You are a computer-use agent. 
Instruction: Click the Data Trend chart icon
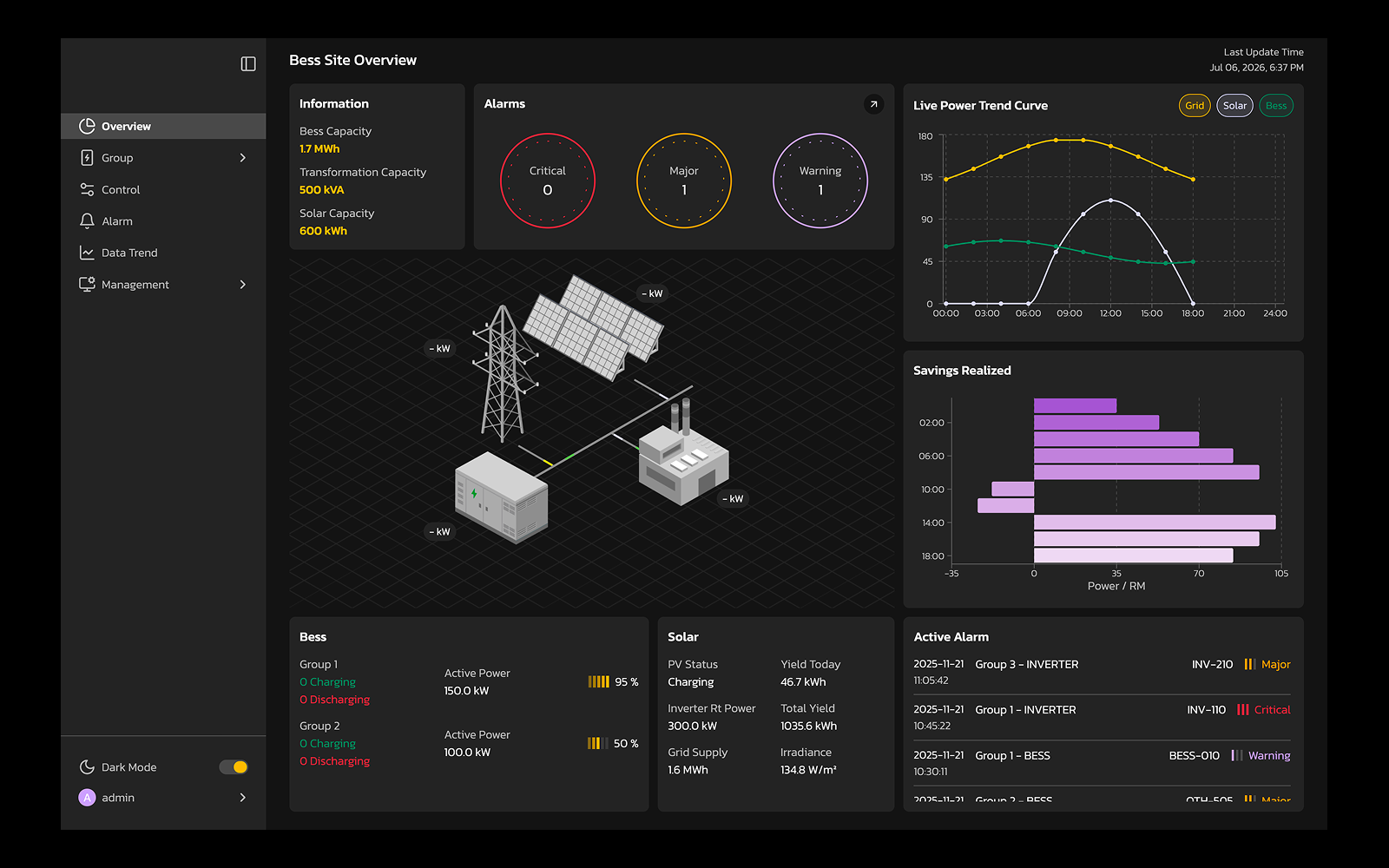point(87,253)
